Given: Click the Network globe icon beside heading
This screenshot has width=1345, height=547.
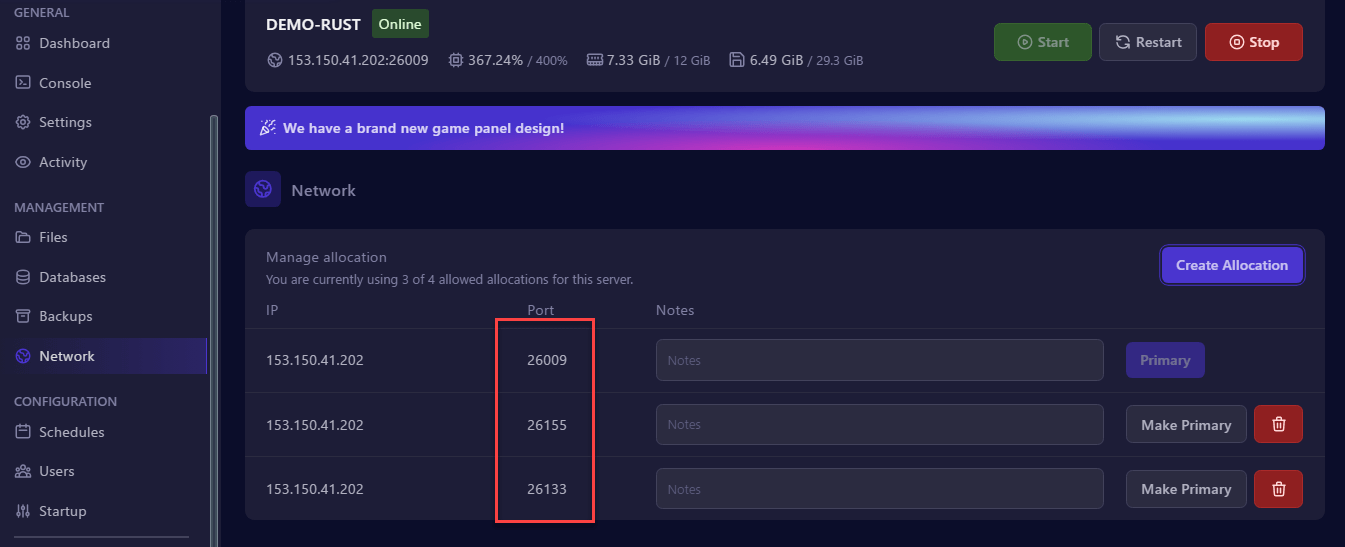Looking at the screenshot, I should click(x=263, y=189).
